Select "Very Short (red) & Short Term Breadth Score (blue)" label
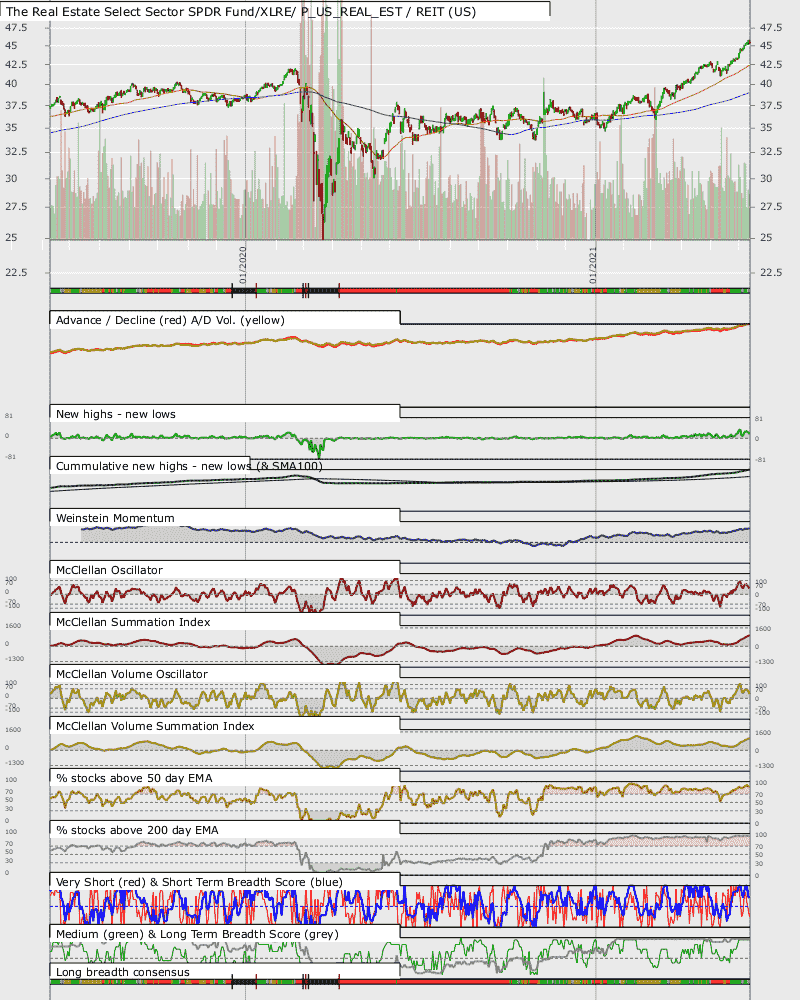Screen dimensions: 800x1000 pyautogui.click(x=199, y=882)
